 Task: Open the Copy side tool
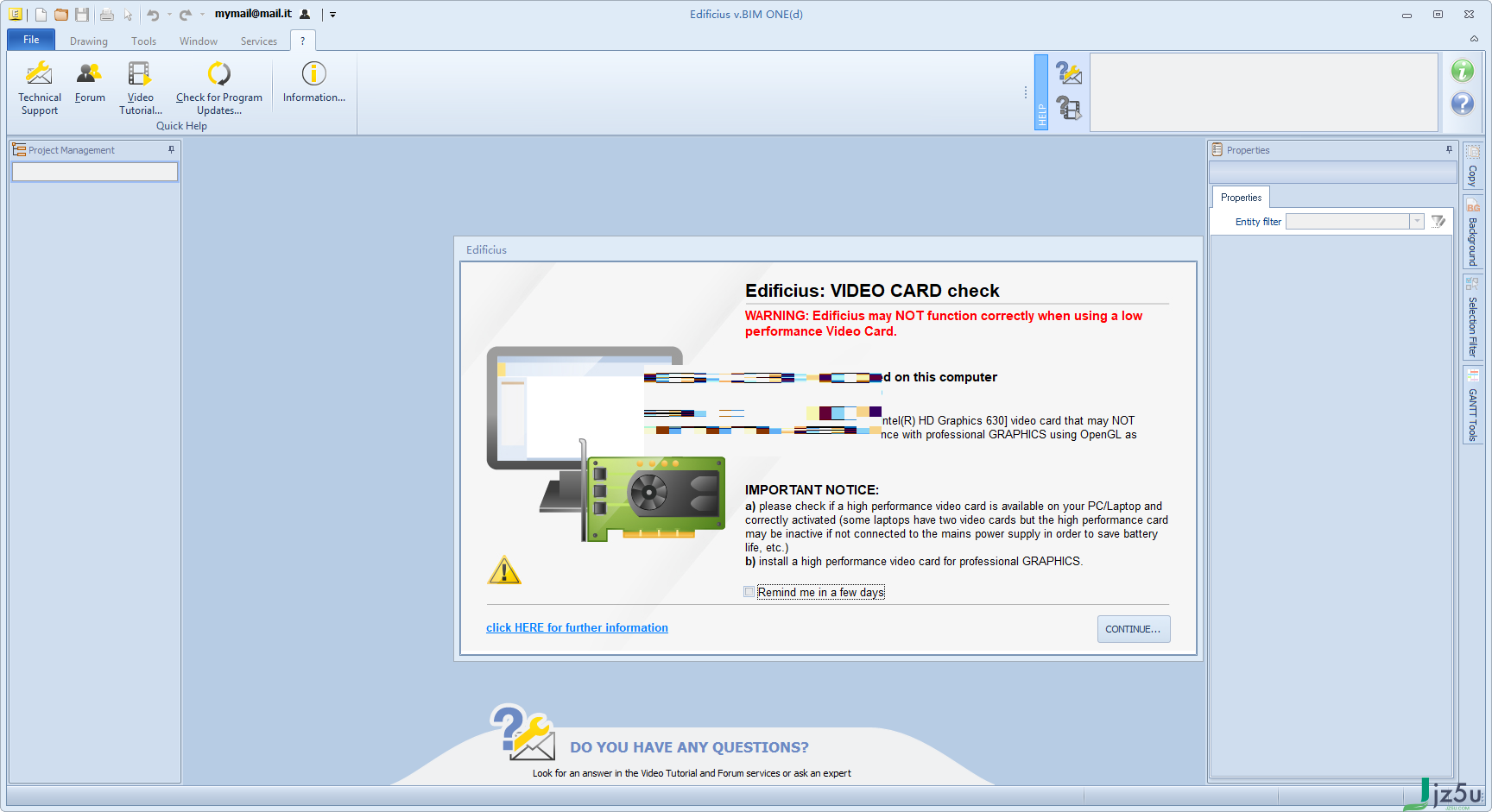pyautogui.click(x=1473, y=167)
